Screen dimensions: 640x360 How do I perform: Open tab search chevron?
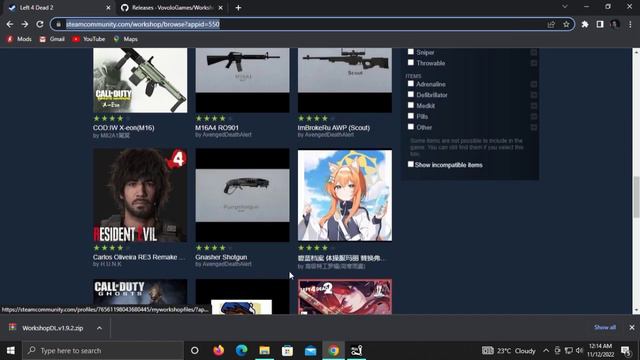pyautogui.click(x=564, y=7)
